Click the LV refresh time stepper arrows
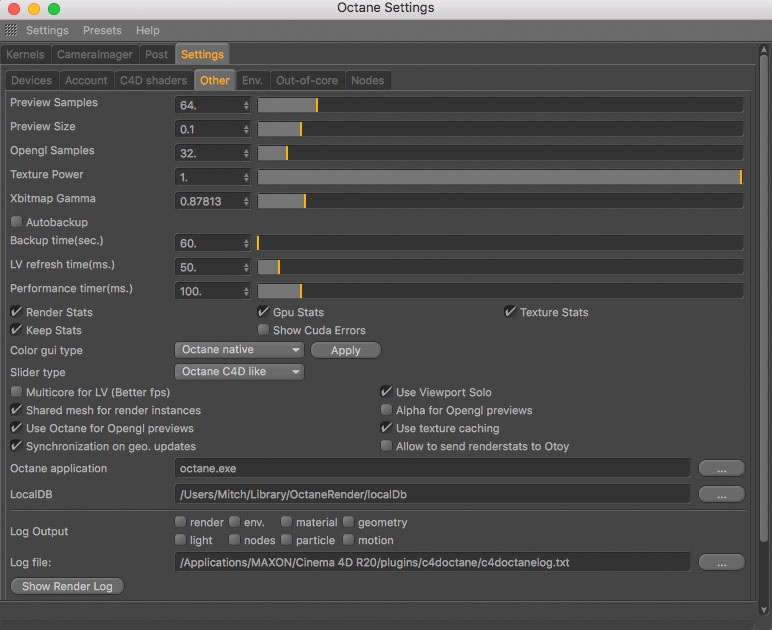772x630 pixels. [246, 267]
